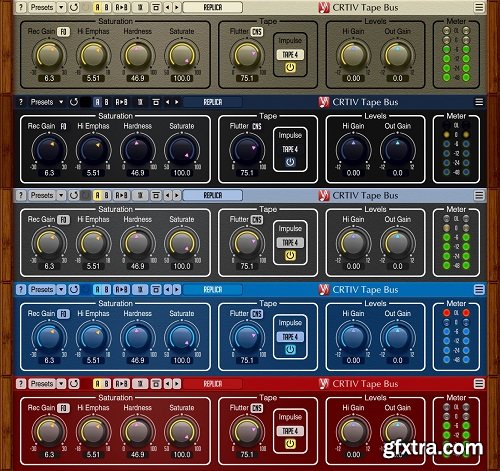This screenshot has height=471, width=500.
Task: Toggle the Impulse power button in the blue instance
Action: [290, 350]
